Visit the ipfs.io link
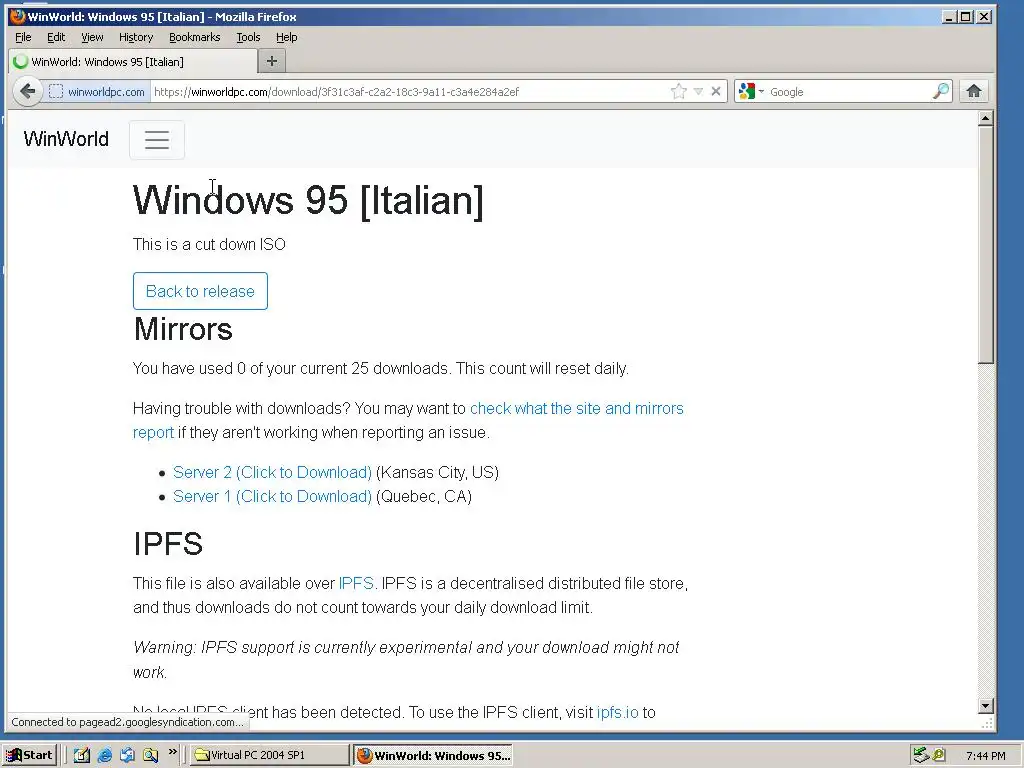 coord(617,712)
